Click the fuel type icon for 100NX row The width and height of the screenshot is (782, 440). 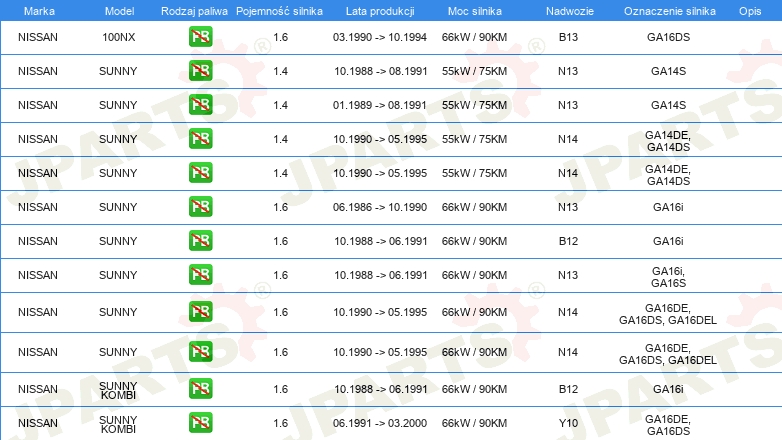[x=200, y=37]
